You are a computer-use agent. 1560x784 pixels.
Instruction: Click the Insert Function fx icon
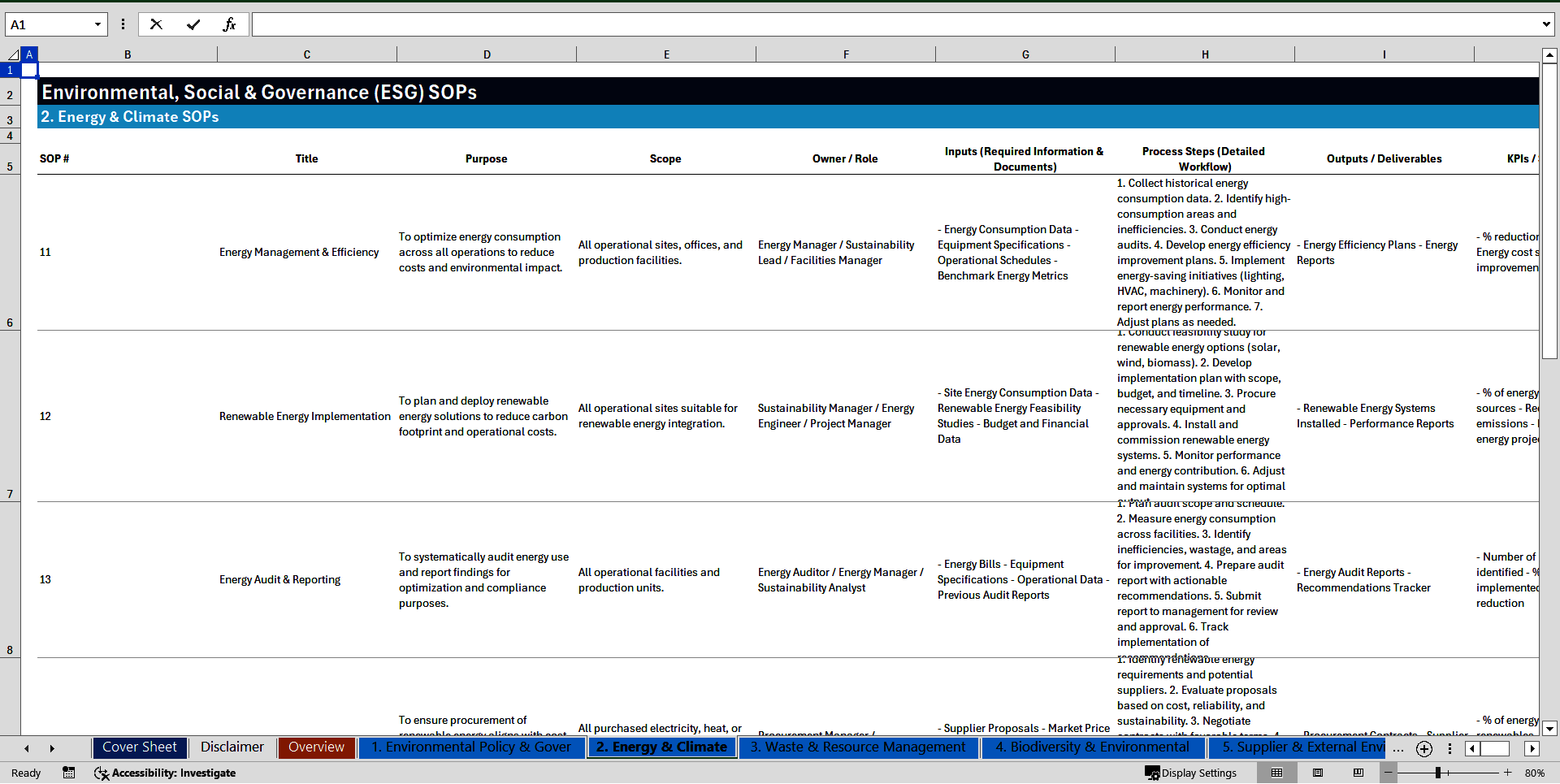click(x=229, y=24)
